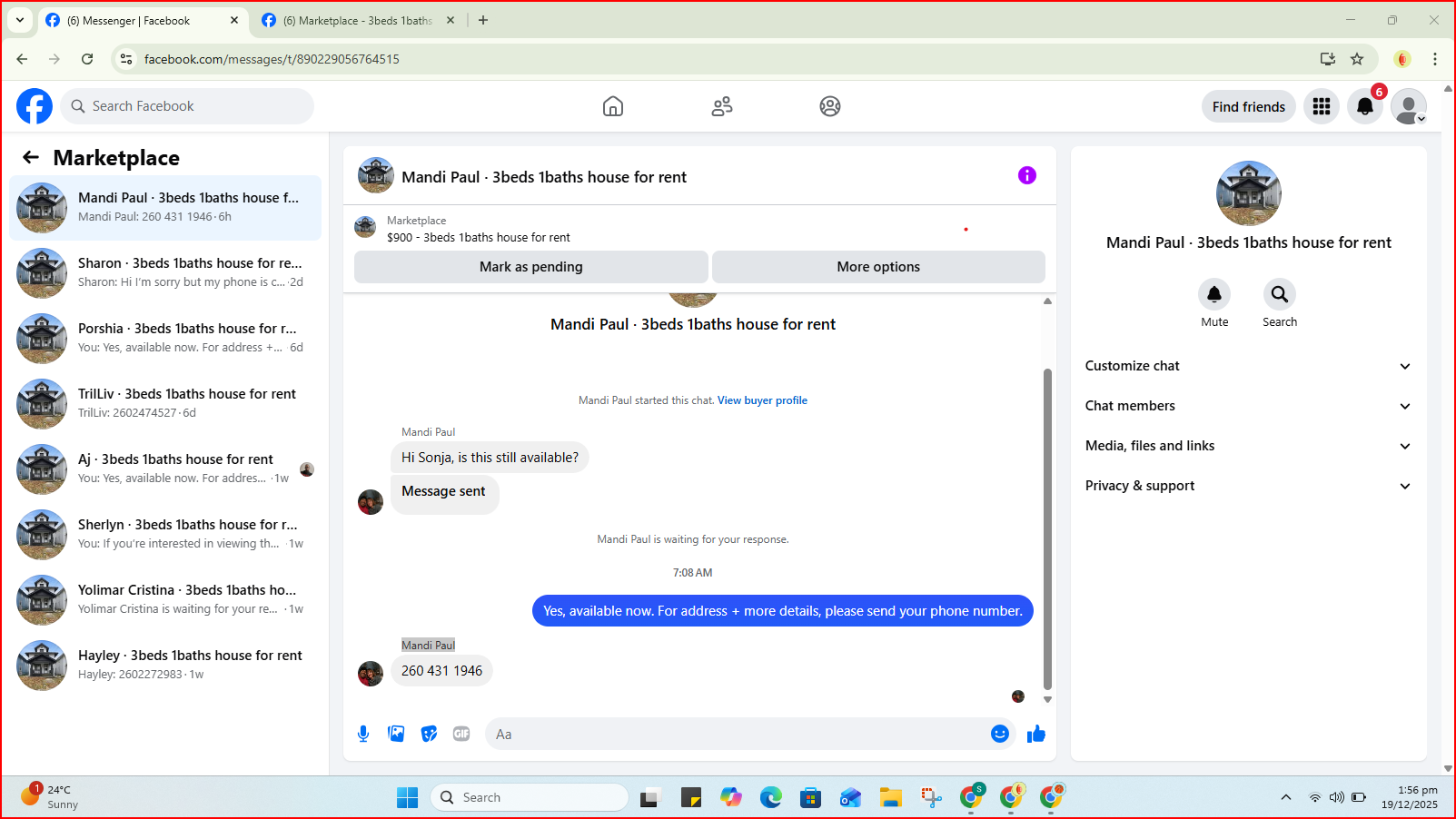This screenshot has width=1456, height=819.
Task: Open the Windows Start menu
Action: 407,797
